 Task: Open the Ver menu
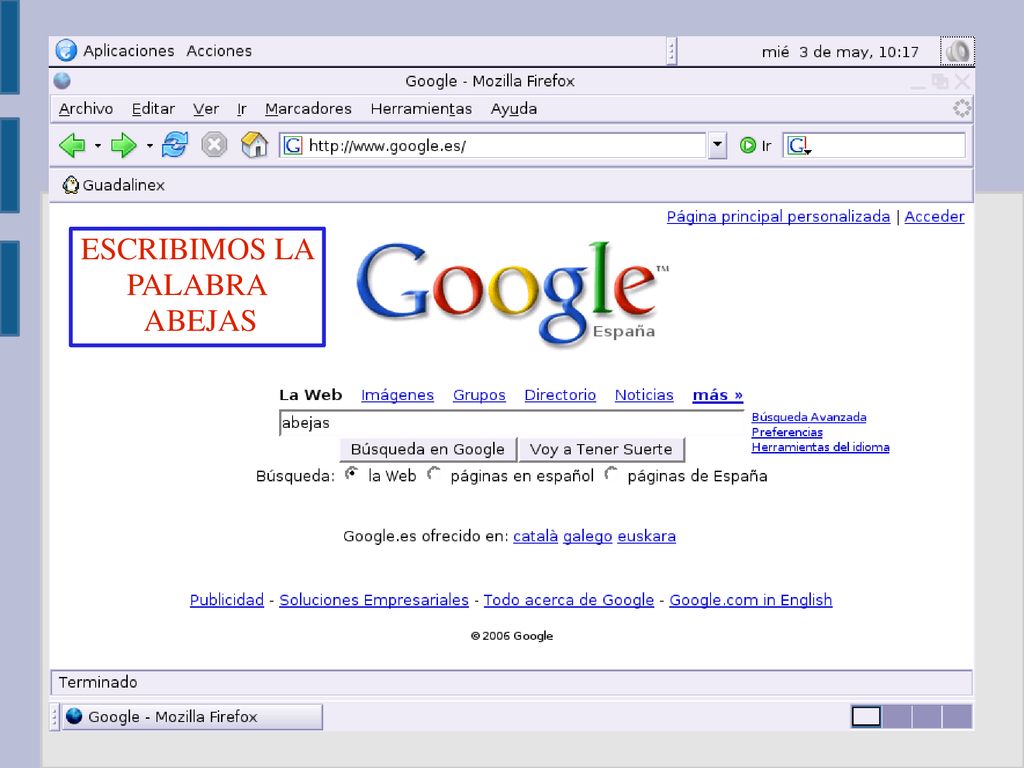pos(206,109)
